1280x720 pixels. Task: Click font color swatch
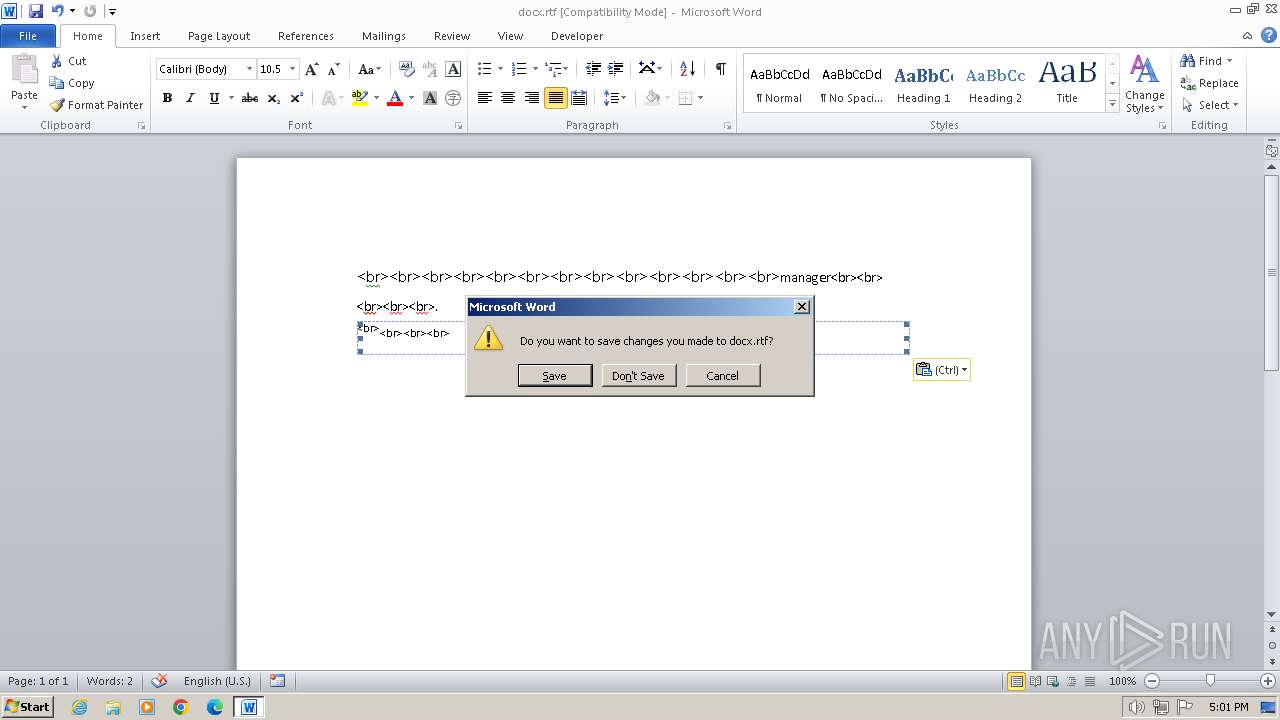coord(395,98)
